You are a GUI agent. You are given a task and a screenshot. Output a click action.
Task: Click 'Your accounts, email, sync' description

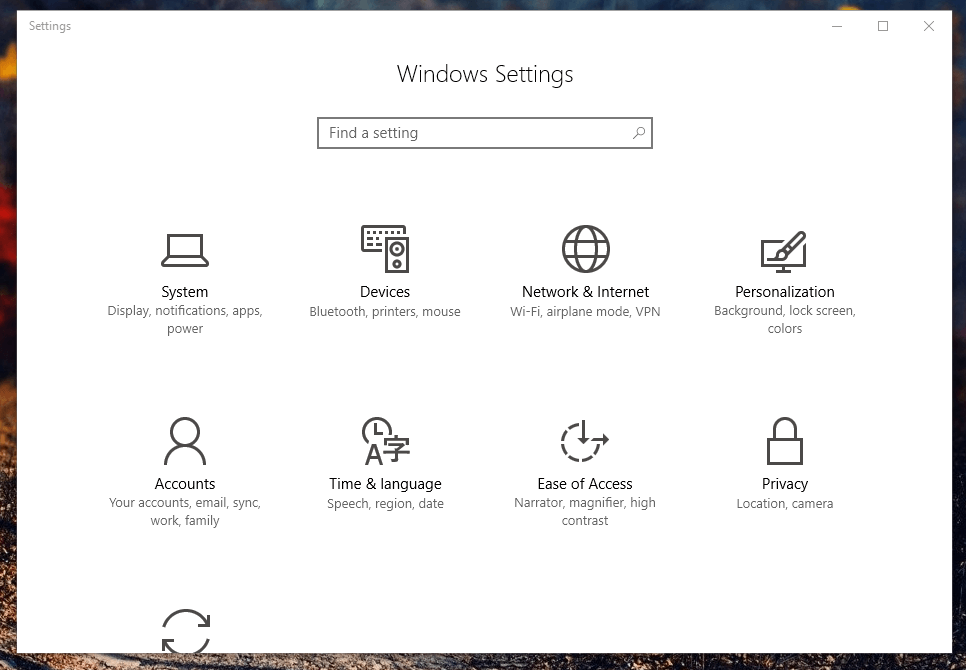[185, 503]
